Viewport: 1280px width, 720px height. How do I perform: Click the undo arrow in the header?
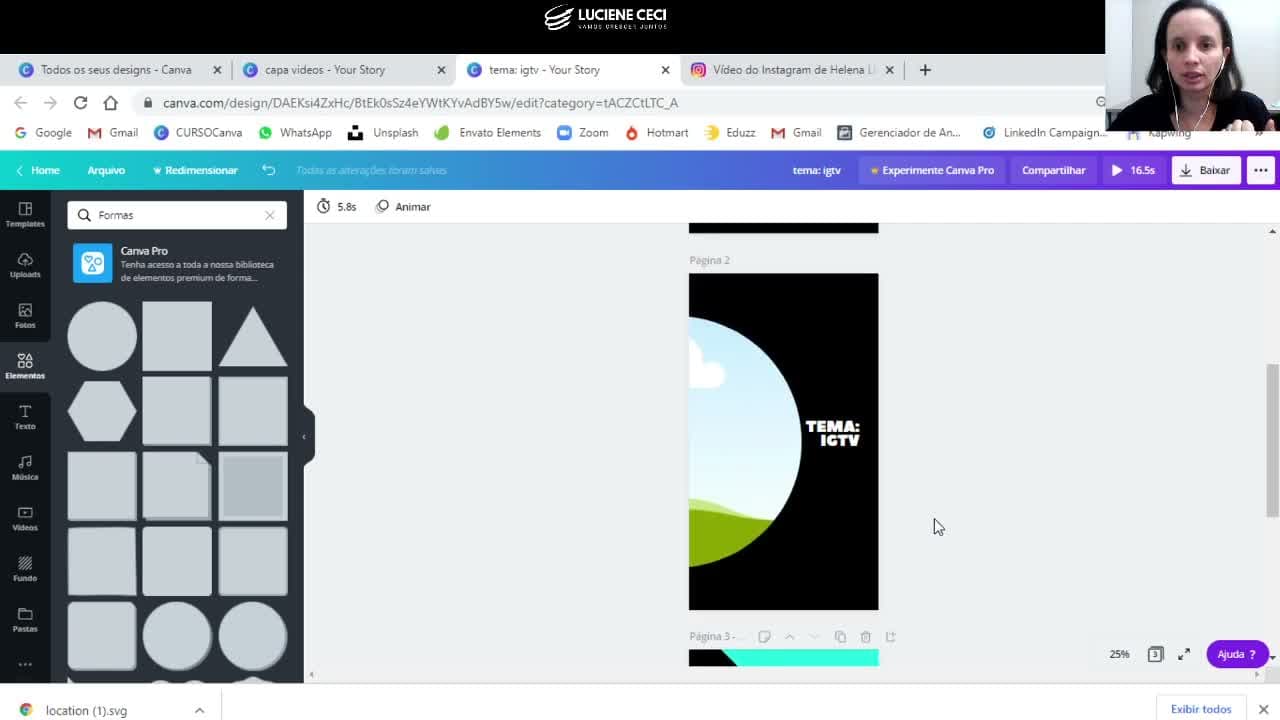[269, 170]
